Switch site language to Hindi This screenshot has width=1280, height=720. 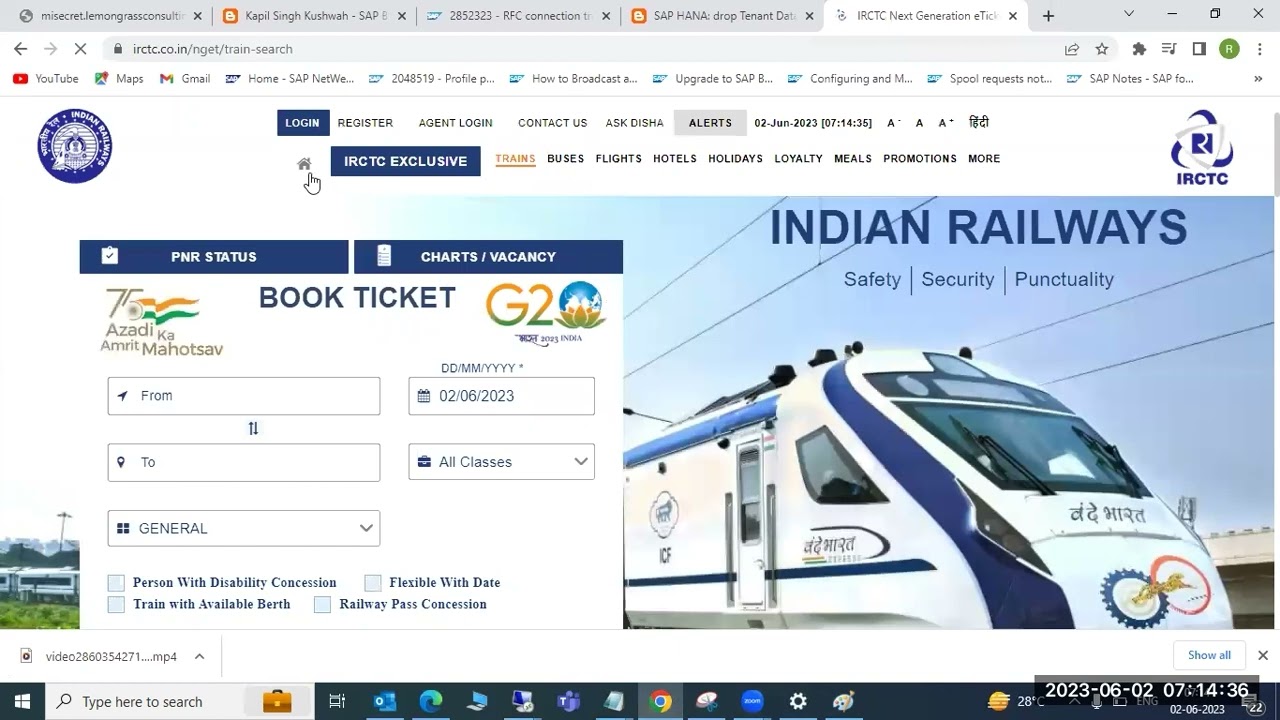(979, 122)
